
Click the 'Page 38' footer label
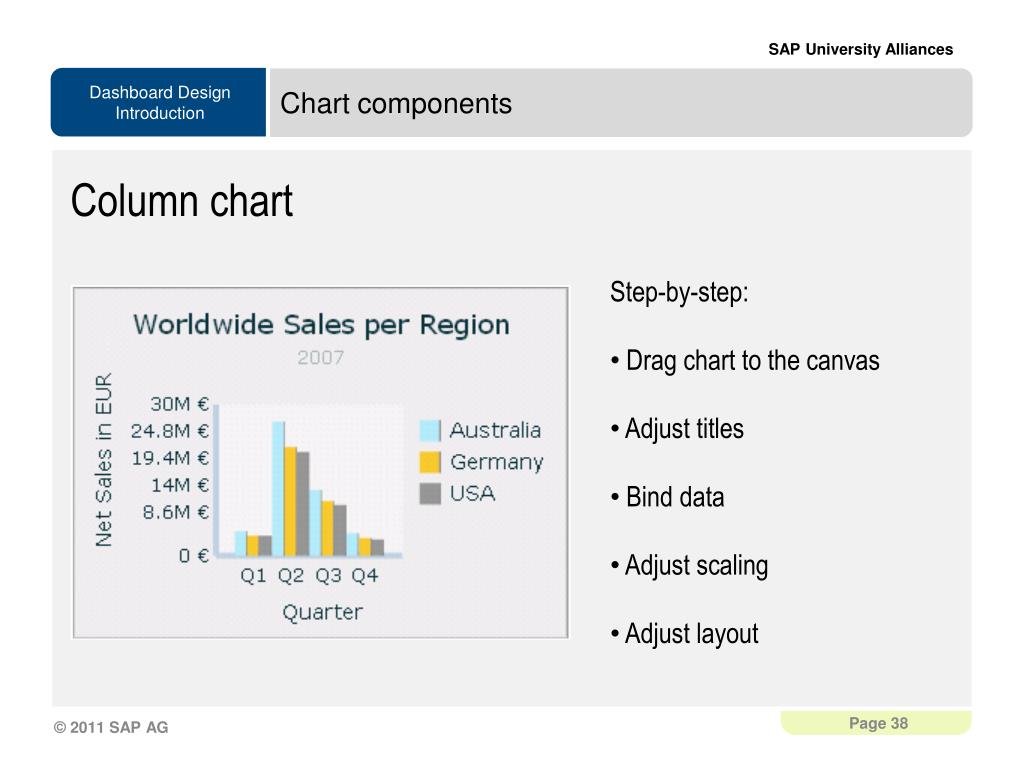tap(878, 724)
